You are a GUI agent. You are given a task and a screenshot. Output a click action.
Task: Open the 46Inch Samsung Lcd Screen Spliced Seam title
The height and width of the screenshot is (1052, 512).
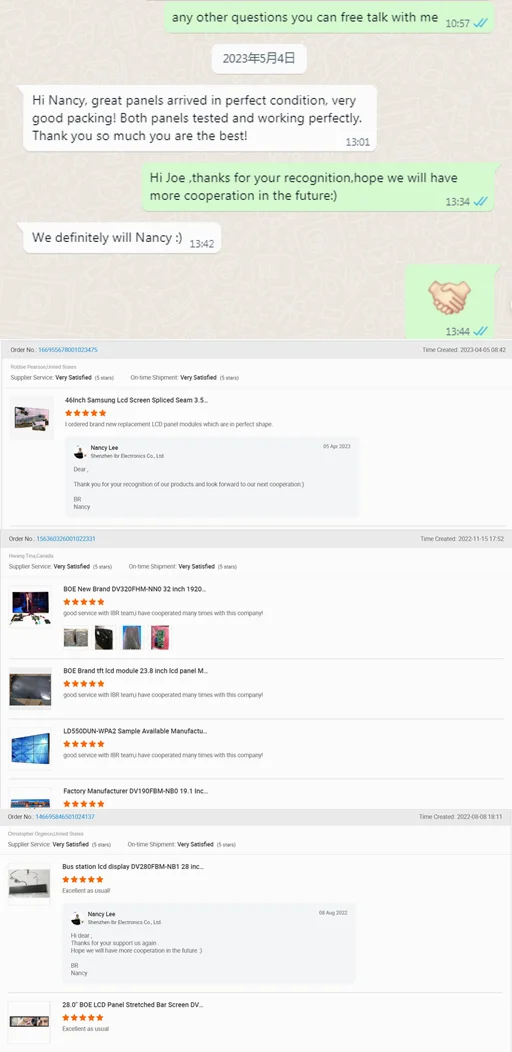coord(136,400)
